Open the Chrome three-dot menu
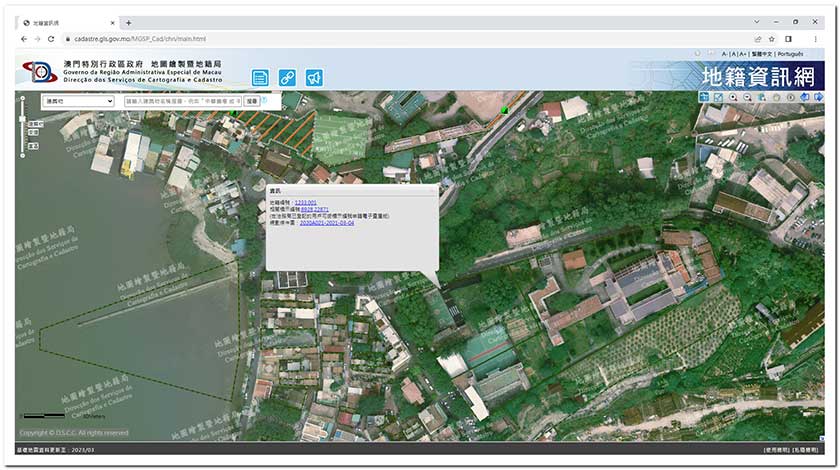840x470 pixels. pos(817,39)
